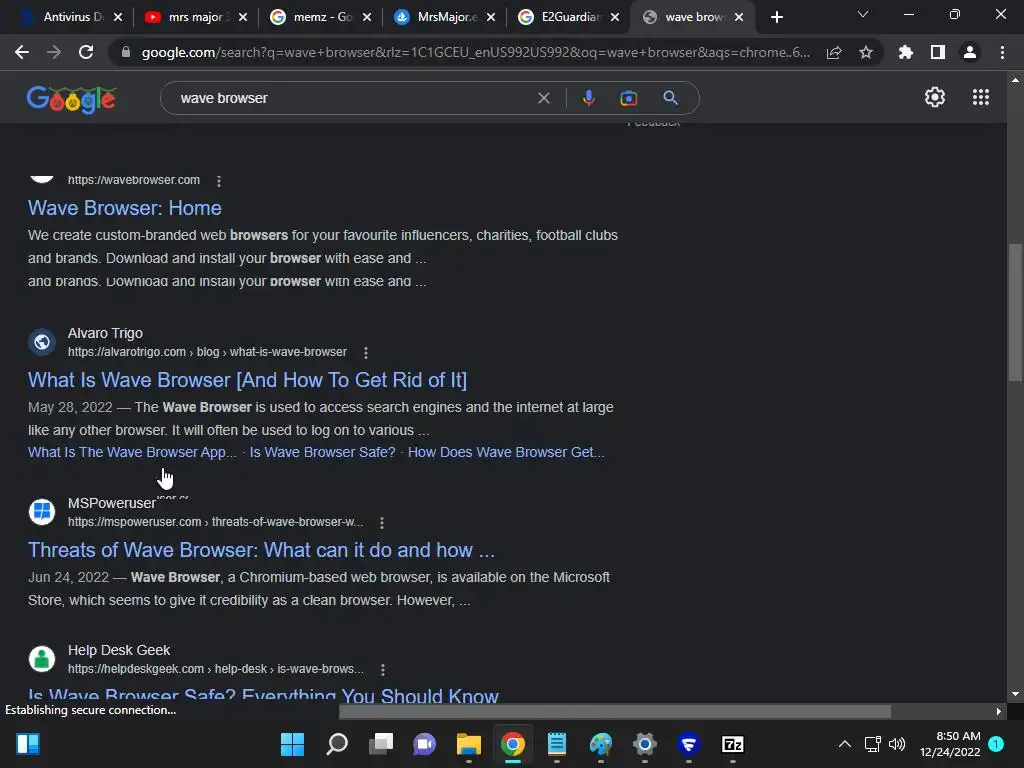Open notification badge in tray
Screen dimensions: 1024x768
click(996, 743)
